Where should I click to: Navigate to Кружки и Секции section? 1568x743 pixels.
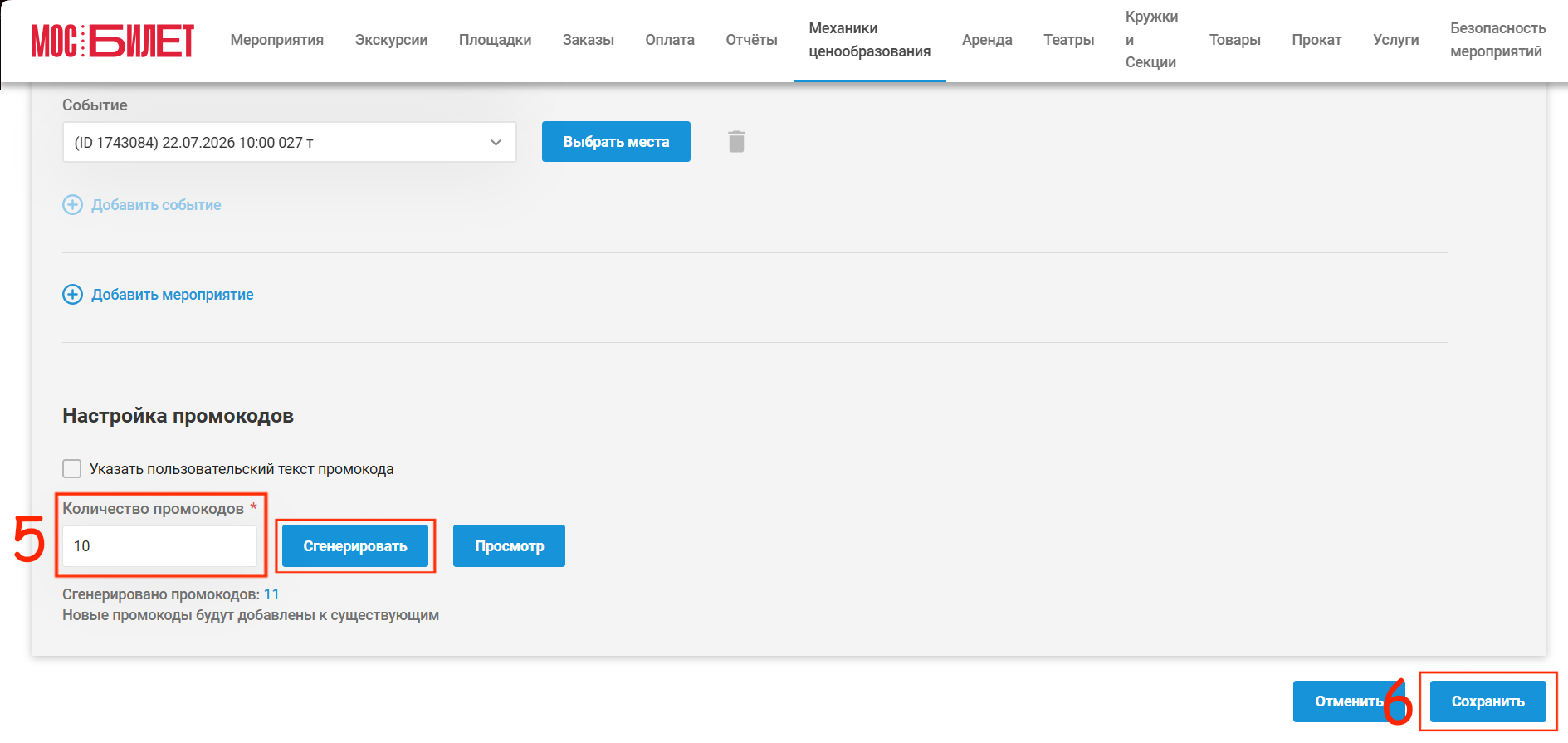point(1151,40)
